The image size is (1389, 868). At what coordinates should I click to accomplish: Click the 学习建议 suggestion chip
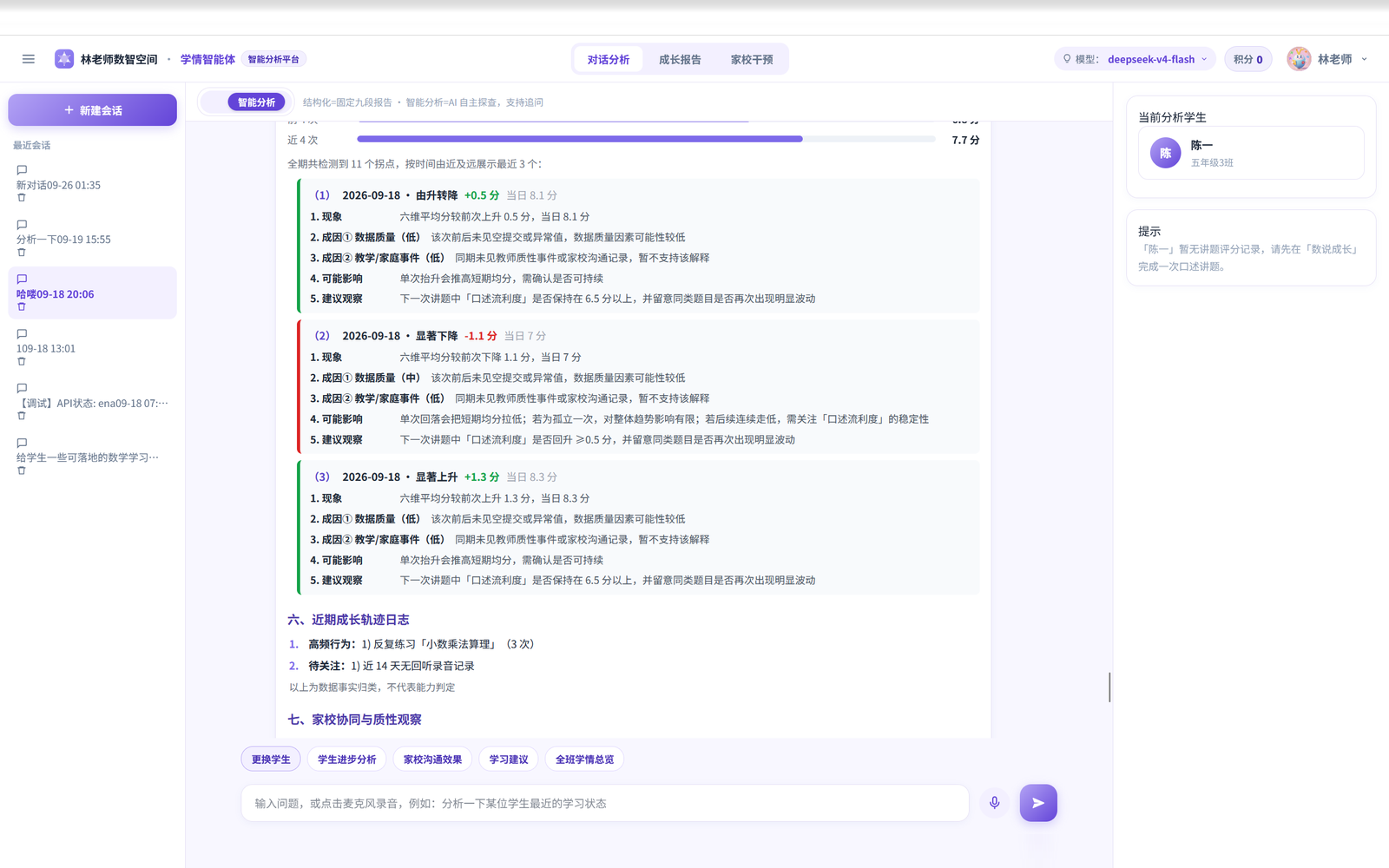click(x=509, y=759)
